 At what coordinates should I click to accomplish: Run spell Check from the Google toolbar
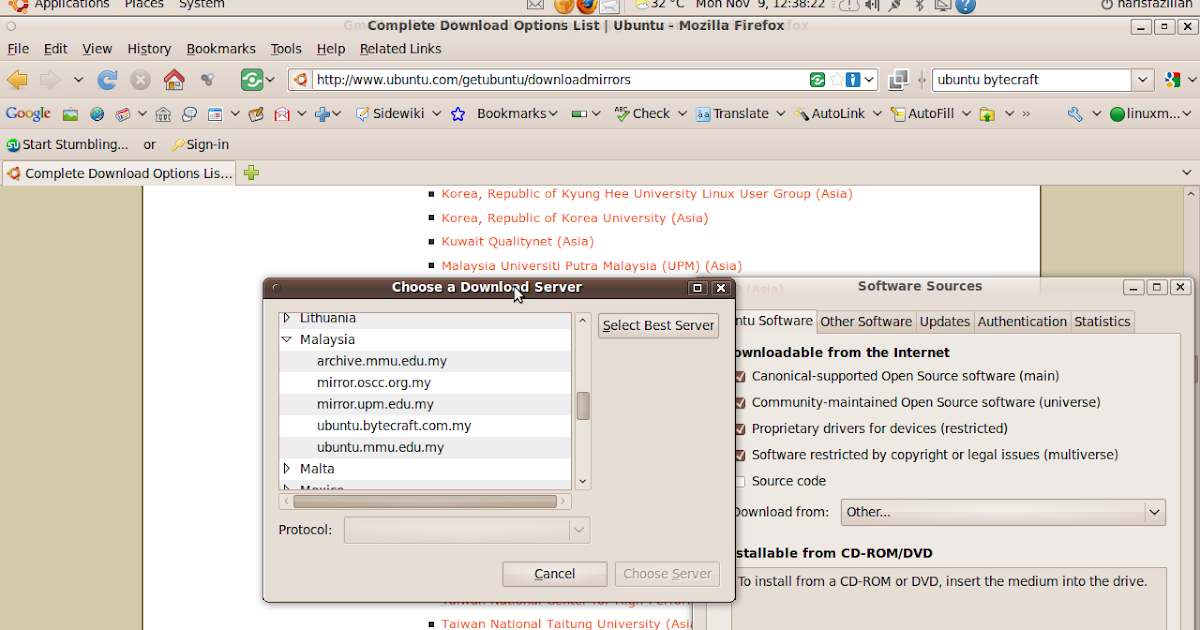coord(641,114)
